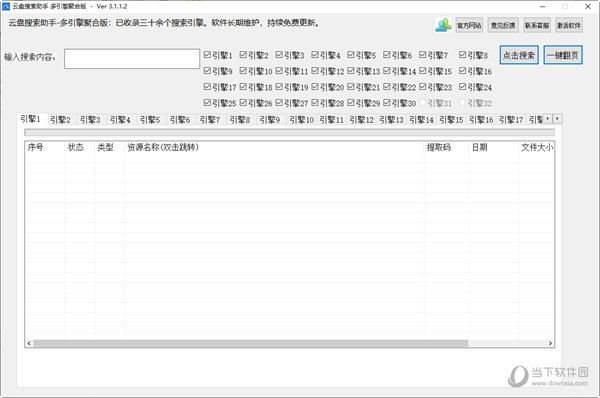
Task: Toggle the 引擎5 checkbox
Action: click(351, 55)
